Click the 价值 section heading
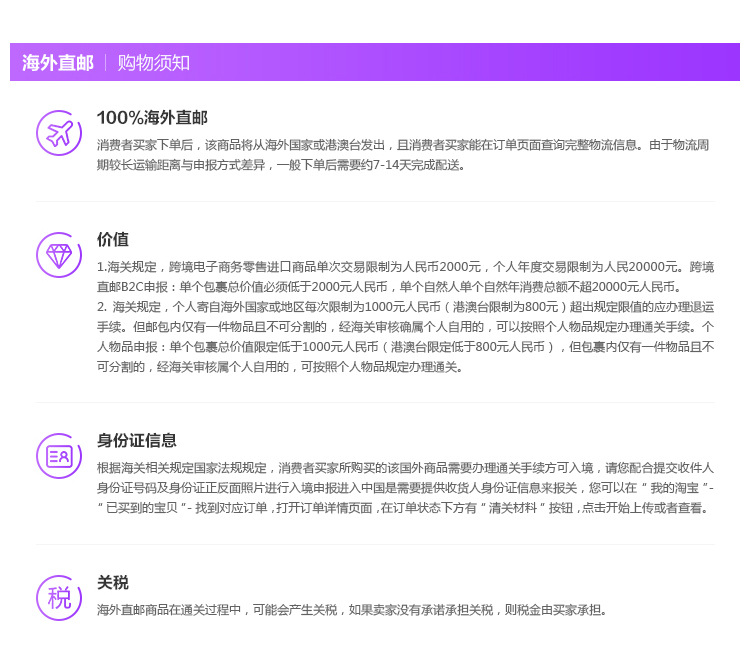 [x=113, y=239]
